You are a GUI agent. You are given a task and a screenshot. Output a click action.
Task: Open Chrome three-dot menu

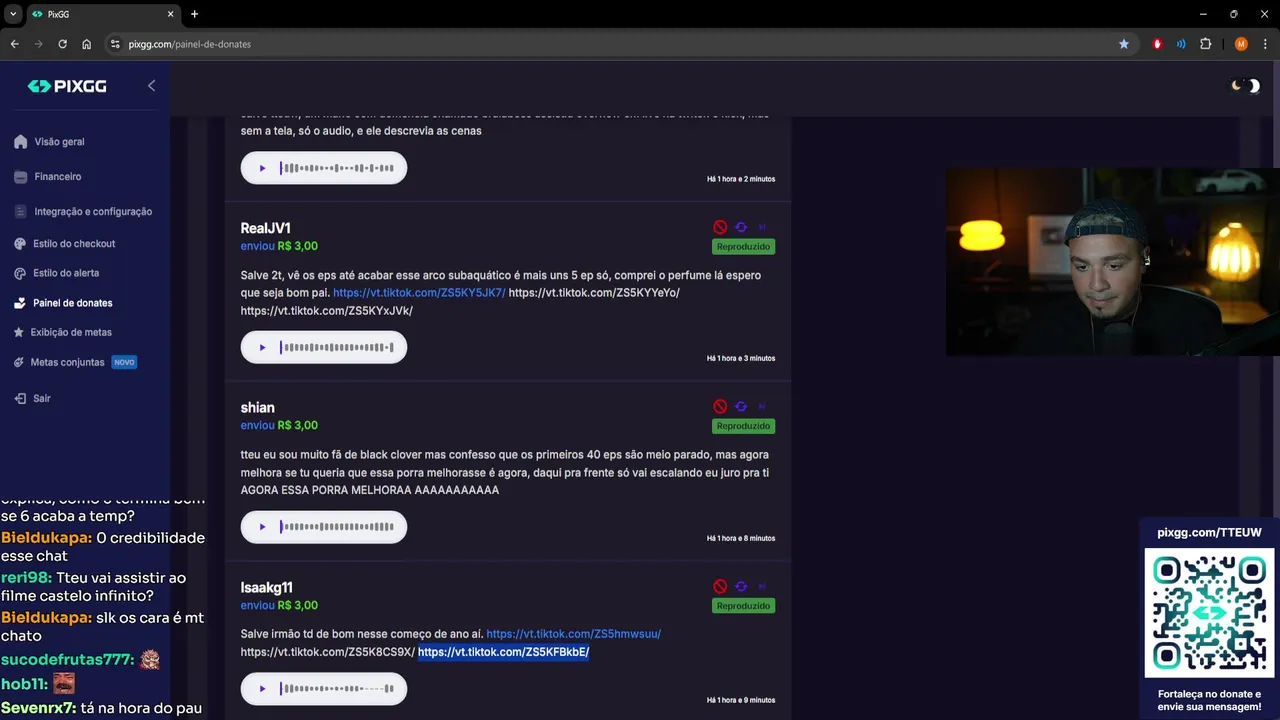pyautogui.click(x=1265, y=44)
